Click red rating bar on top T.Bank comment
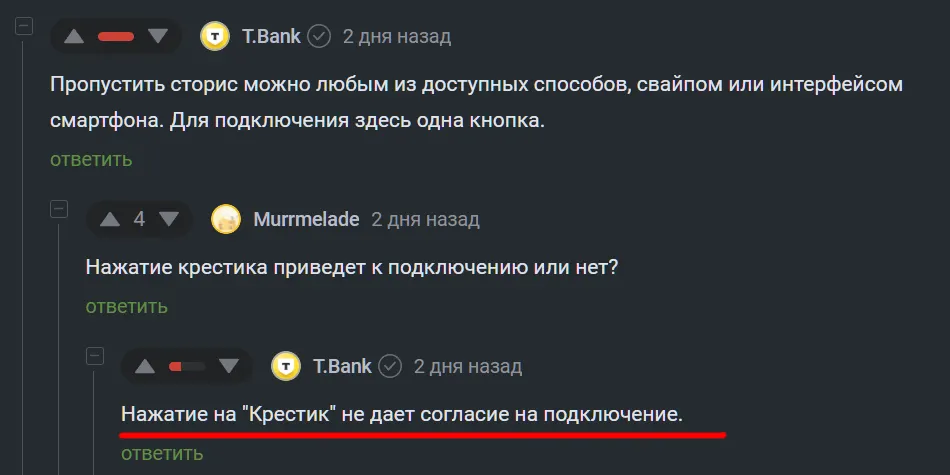Image resolution: width=950 pixels, height=475 pixels. click(x=116, y=37)
